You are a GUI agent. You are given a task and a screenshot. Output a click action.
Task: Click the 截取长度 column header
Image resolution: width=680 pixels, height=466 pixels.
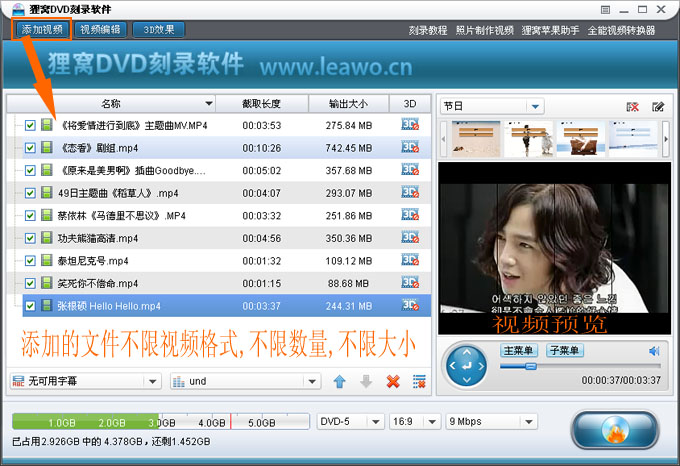click(x=262, y=104)
